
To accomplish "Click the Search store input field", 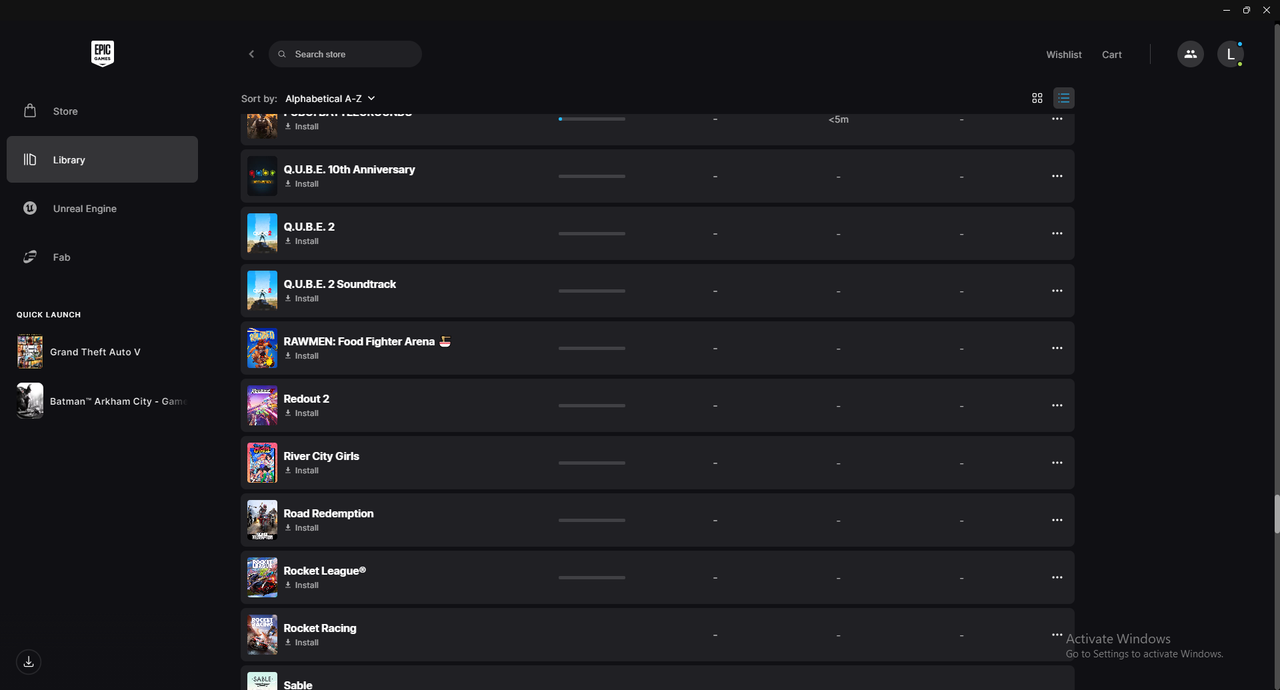I will (345, 54).
